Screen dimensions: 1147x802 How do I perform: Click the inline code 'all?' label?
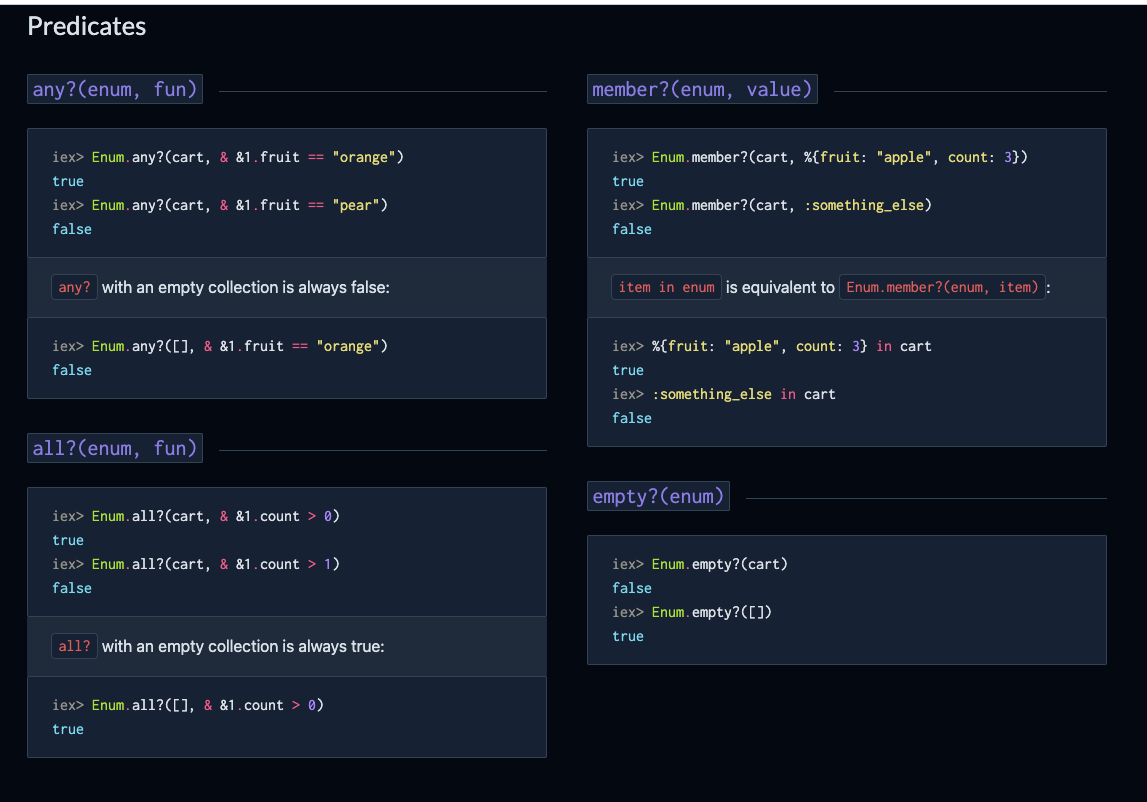75,646
